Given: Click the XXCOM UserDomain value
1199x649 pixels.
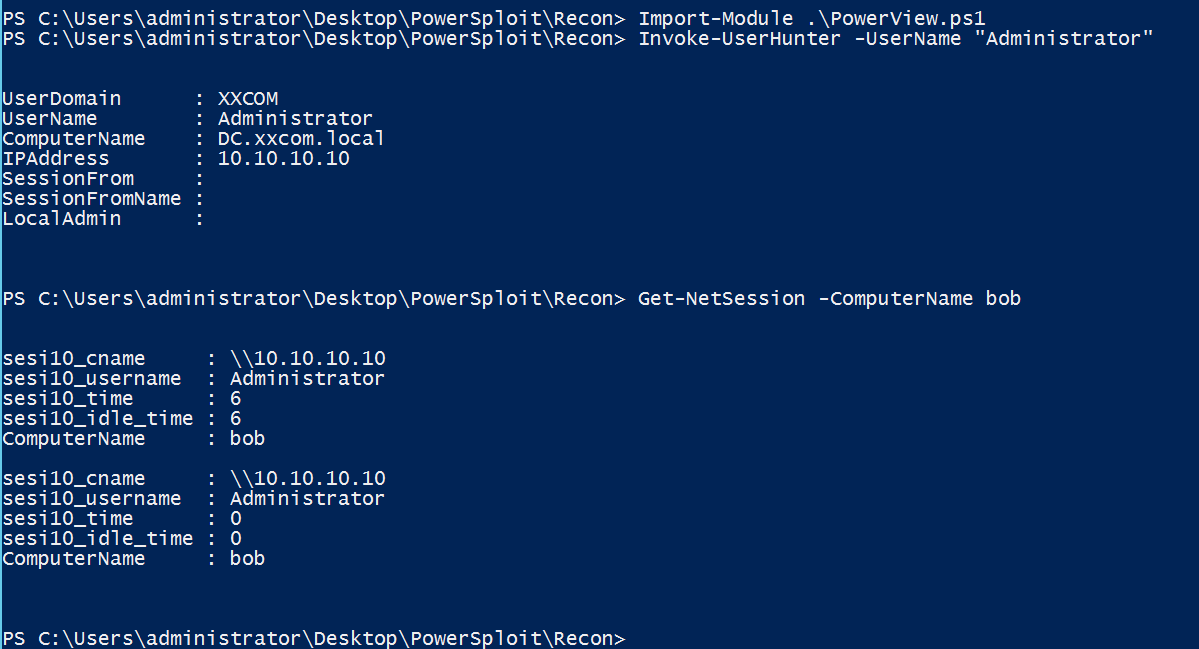Looking at the screenshot, I should click(x=248, y=98).
